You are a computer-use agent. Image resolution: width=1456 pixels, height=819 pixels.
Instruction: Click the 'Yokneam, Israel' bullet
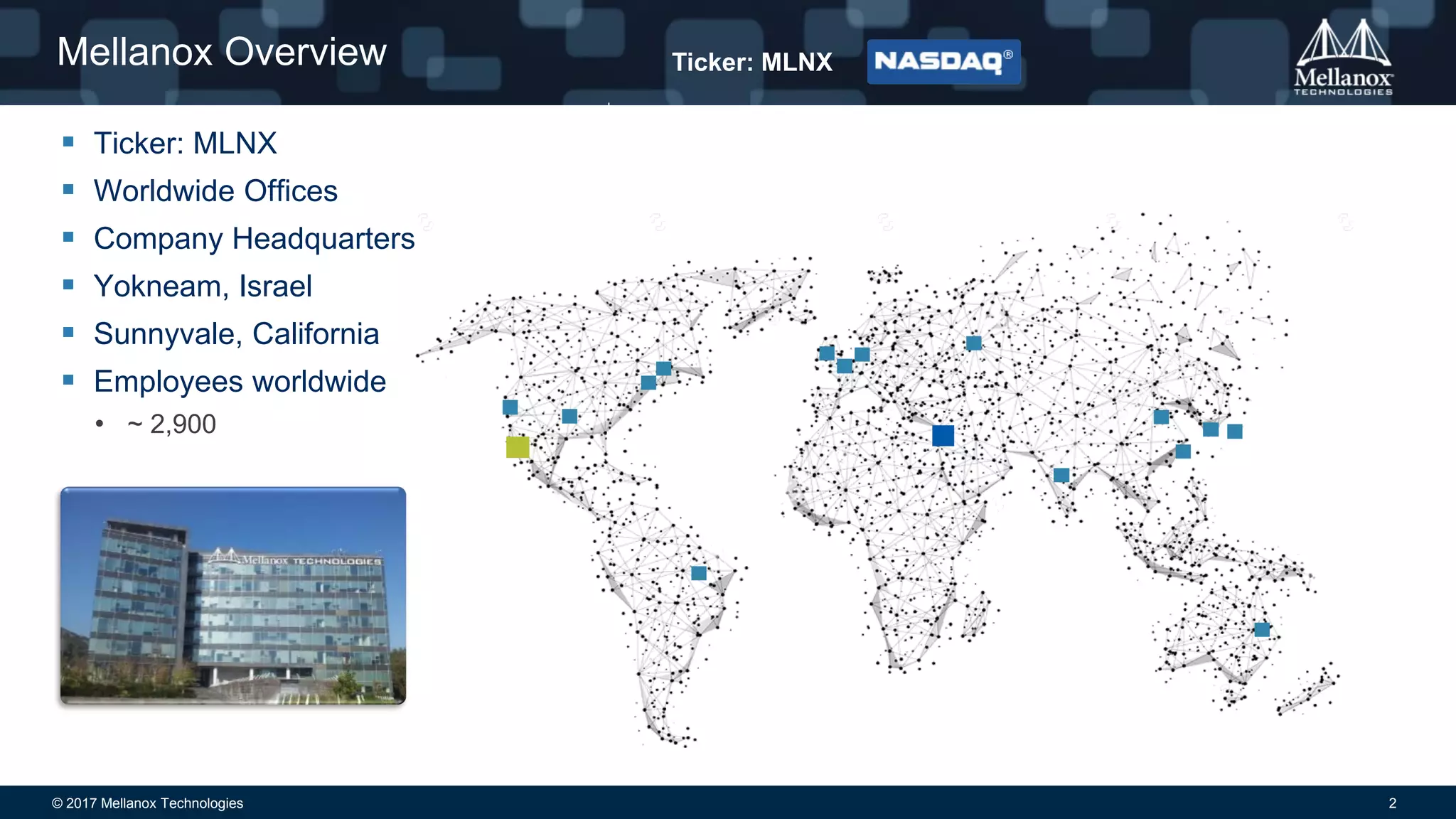point(203,286)
